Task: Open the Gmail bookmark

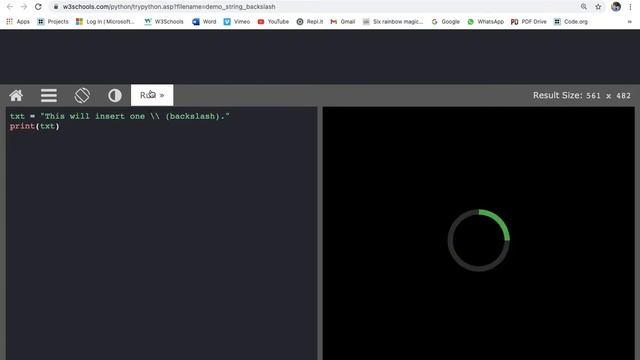Action: point(343,22)
